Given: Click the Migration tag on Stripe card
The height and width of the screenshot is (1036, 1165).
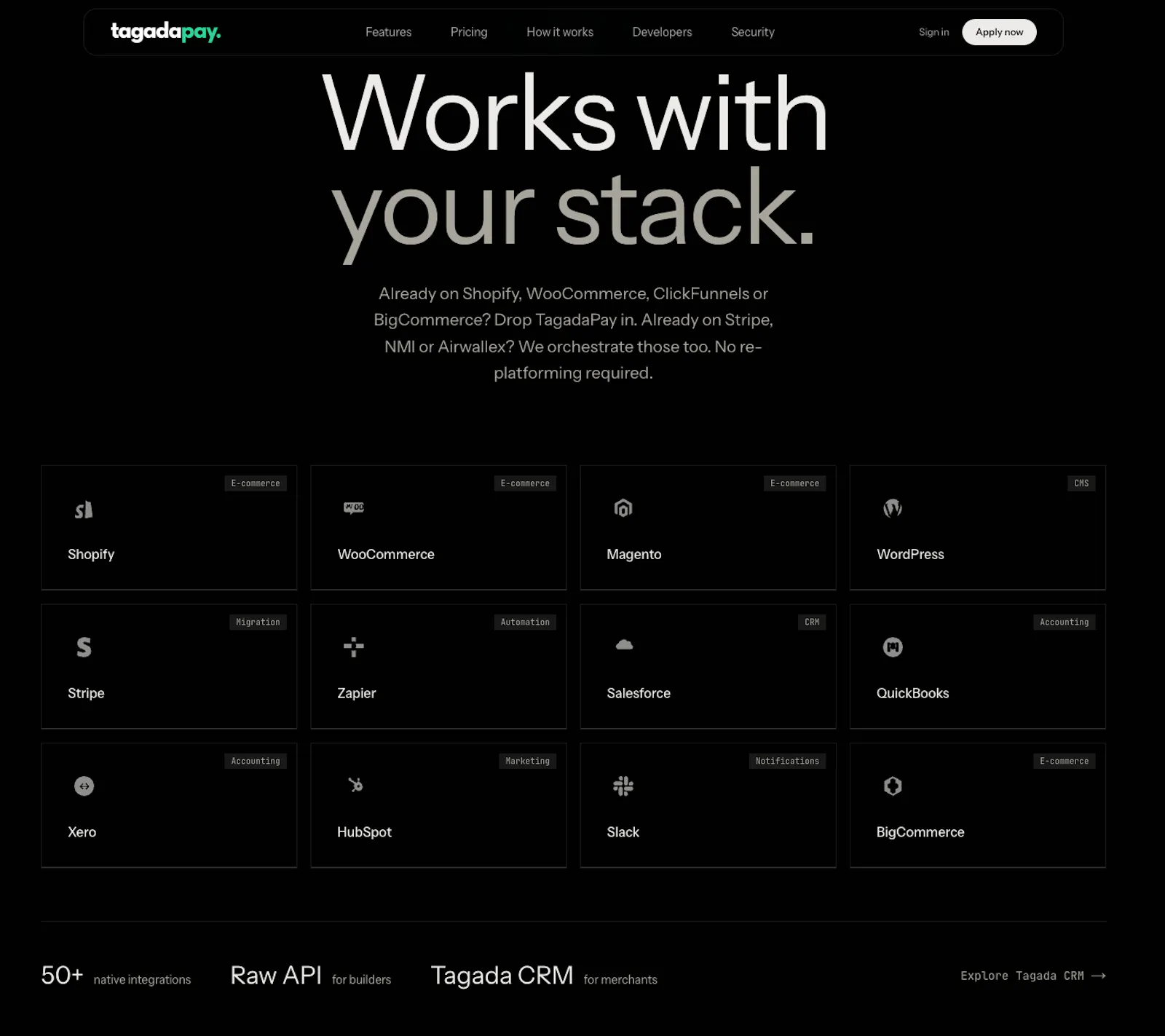Looking at the screenshot, I should point(258,622).
